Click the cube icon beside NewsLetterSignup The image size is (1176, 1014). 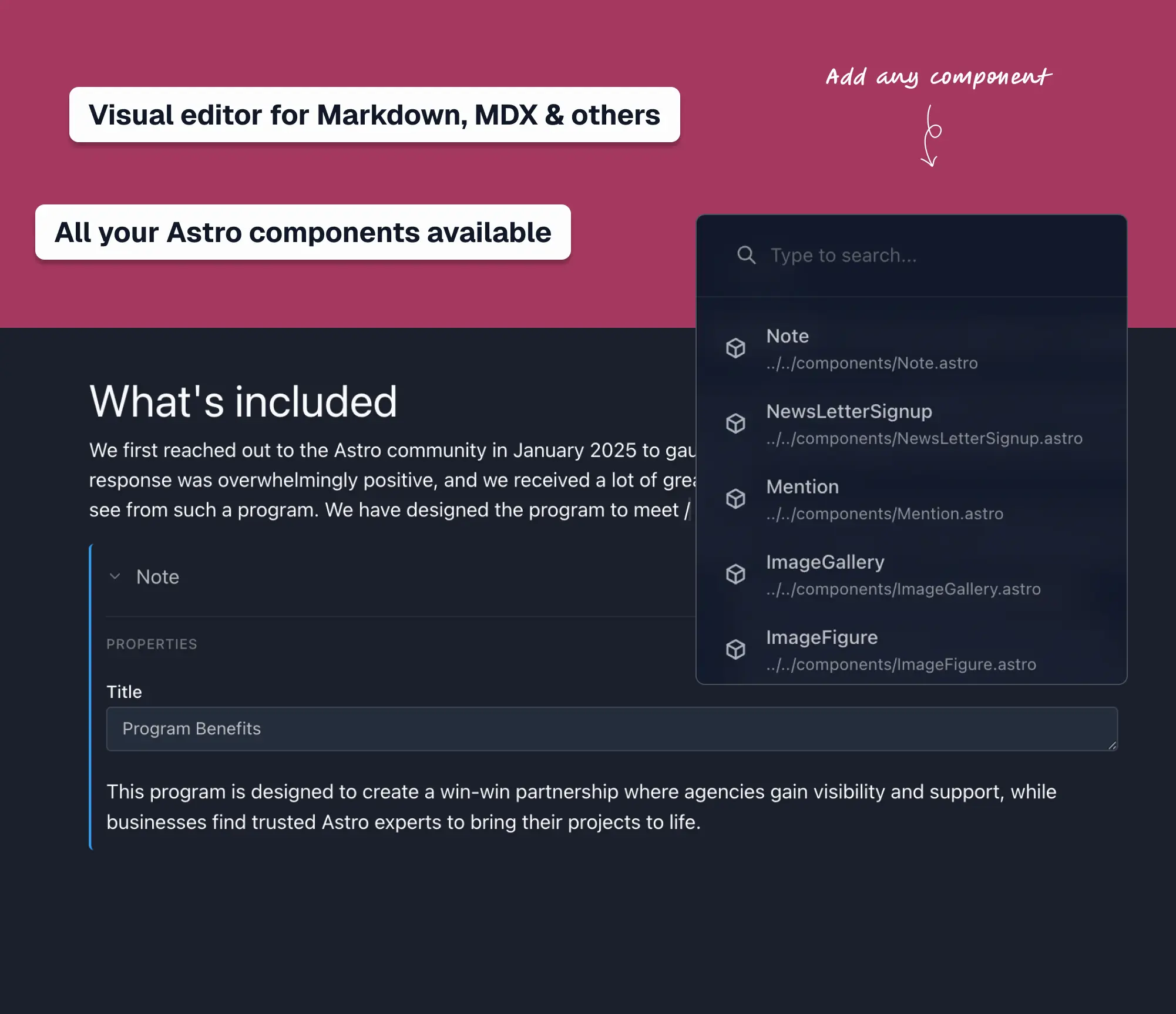pos(736,423)
